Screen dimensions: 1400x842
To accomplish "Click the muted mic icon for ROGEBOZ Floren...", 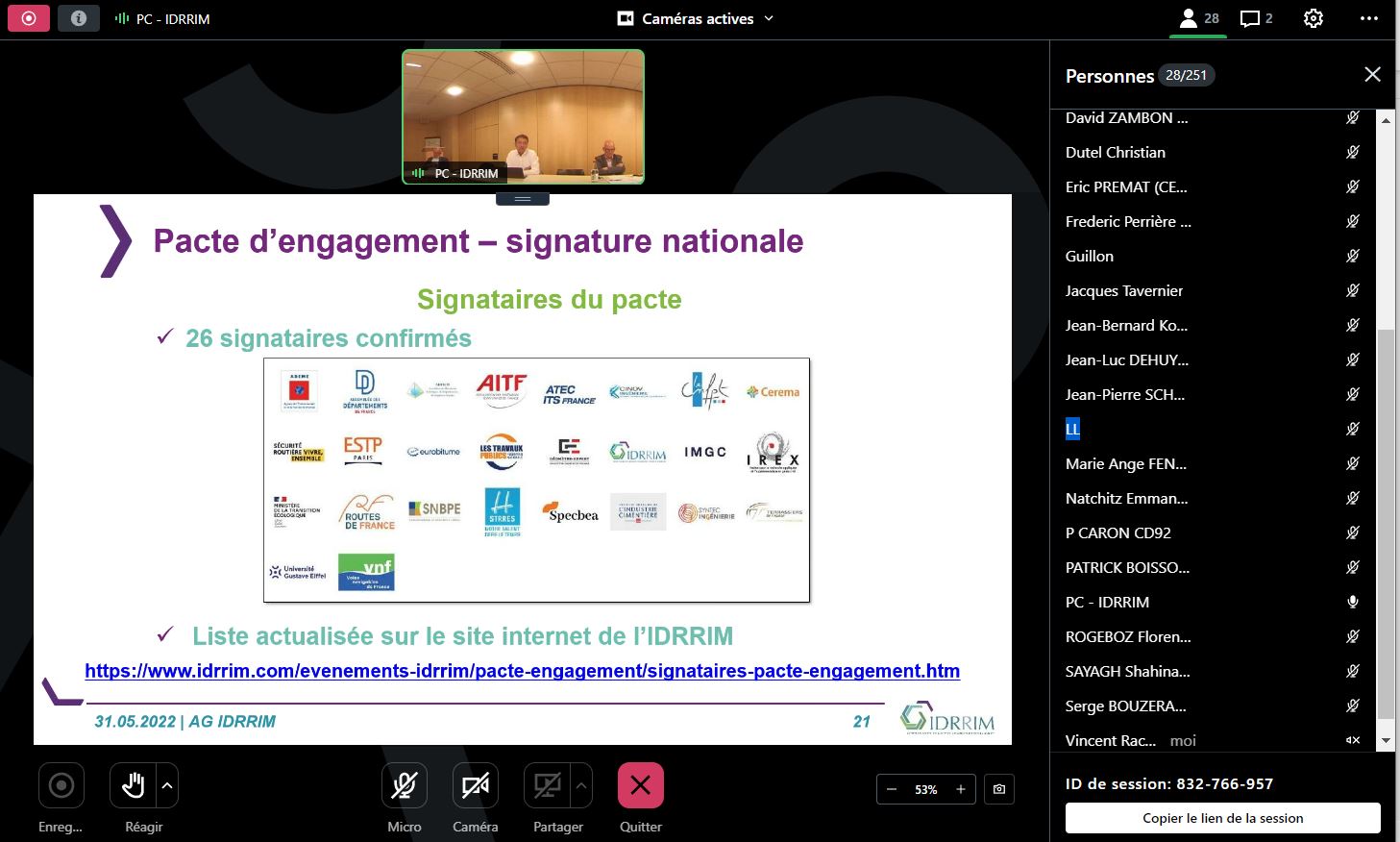I will 1353,636.
